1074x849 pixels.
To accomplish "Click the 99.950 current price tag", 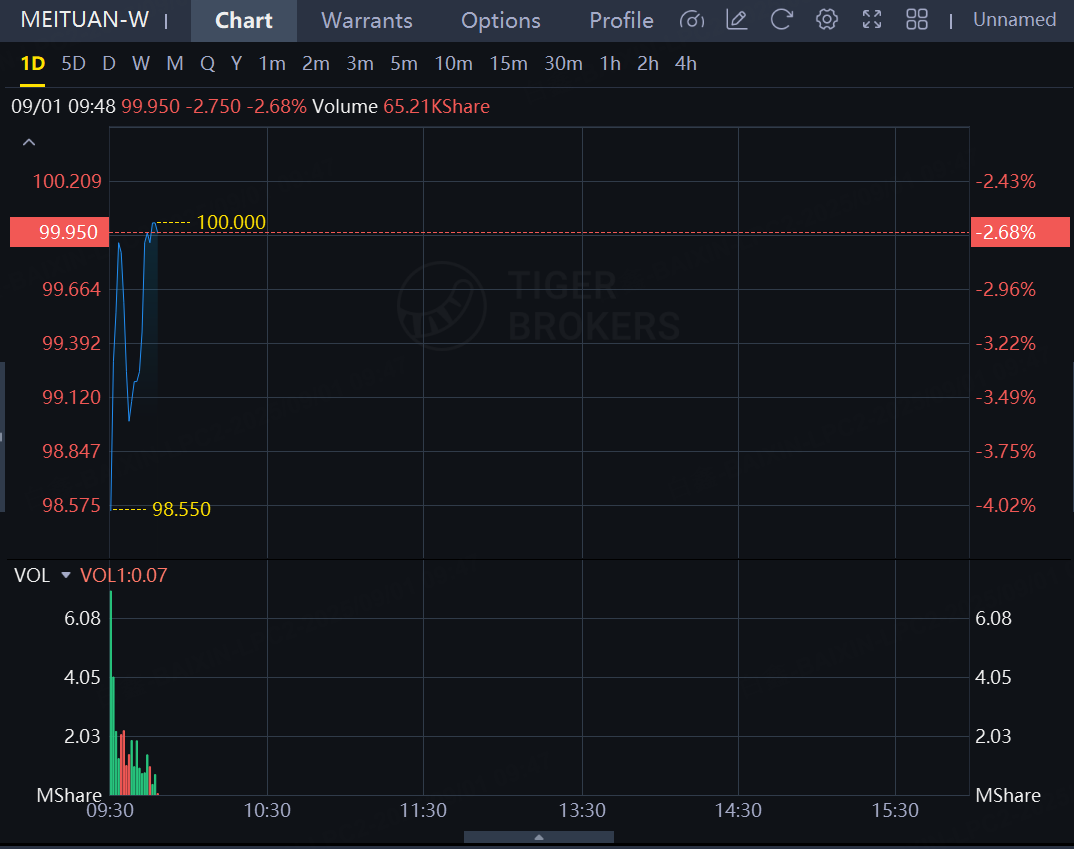I will click(60, 232).
